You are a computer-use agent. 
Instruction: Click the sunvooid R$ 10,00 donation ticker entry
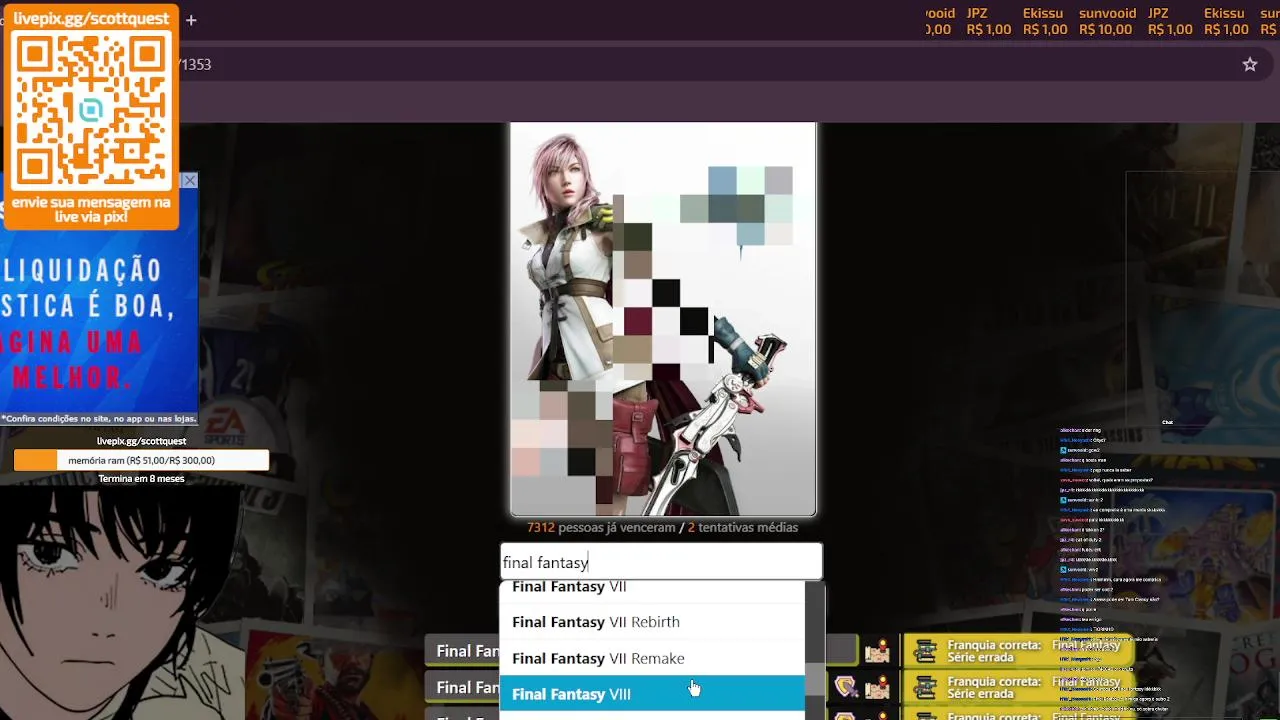(1106, 21)
